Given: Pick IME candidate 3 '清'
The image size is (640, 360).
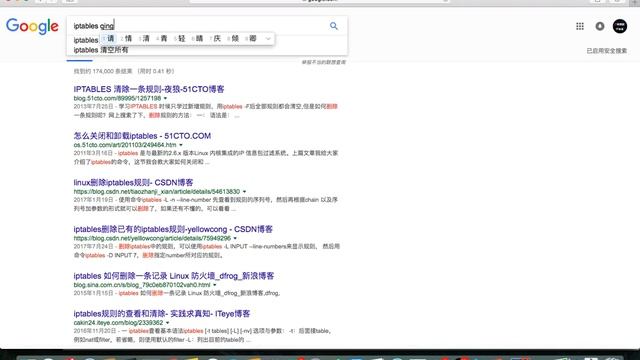Looking at the screenshot, I should [144, 39].
